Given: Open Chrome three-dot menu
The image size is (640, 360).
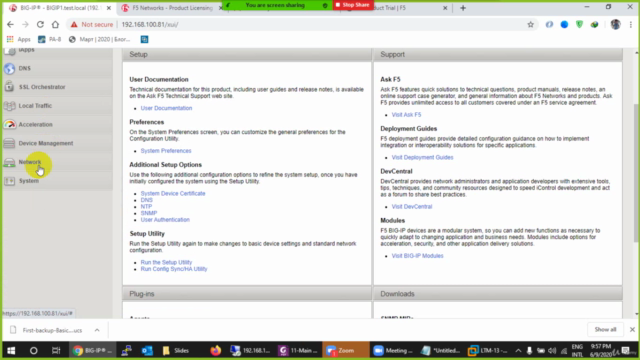Looking at the screenshot, I should (631, 24).
